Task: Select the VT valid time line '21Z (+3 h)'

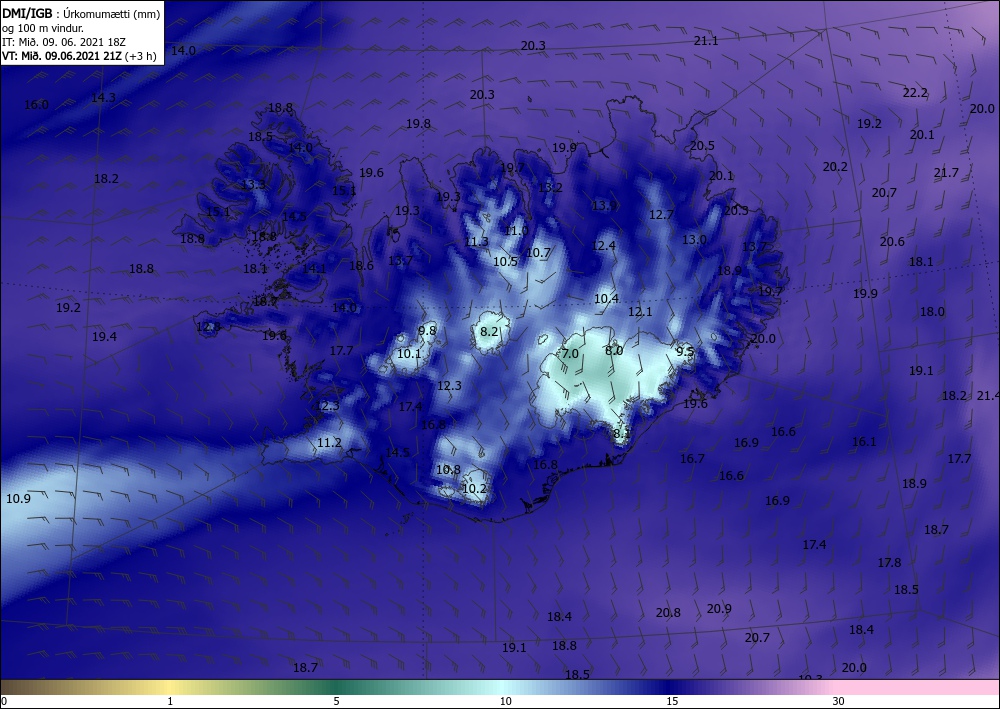Action: pos(79,56)
